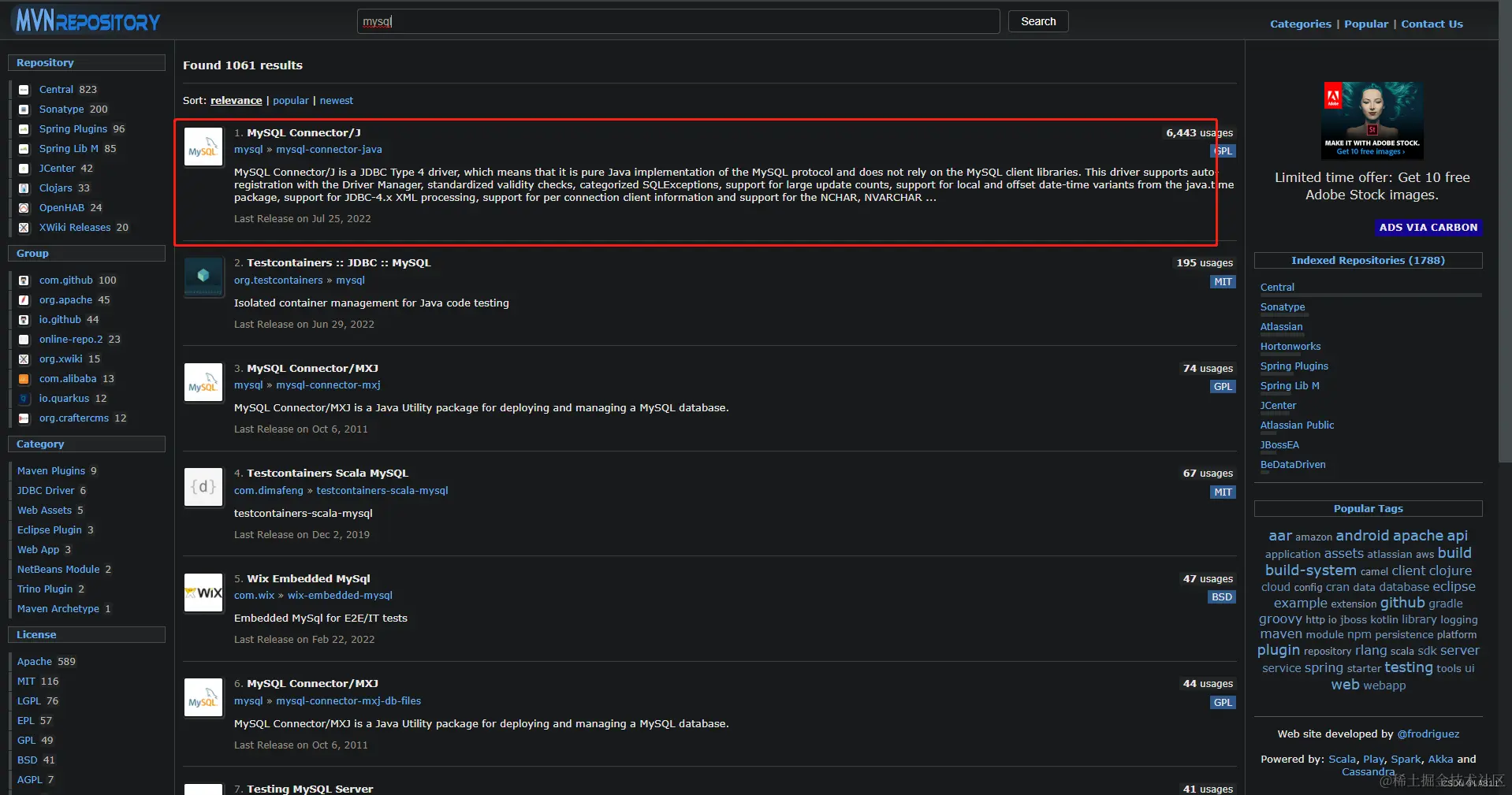Viewport: 1512px width, 795px height.
Task: Click the testing popular tag
Action: (x=1409, y=667)
